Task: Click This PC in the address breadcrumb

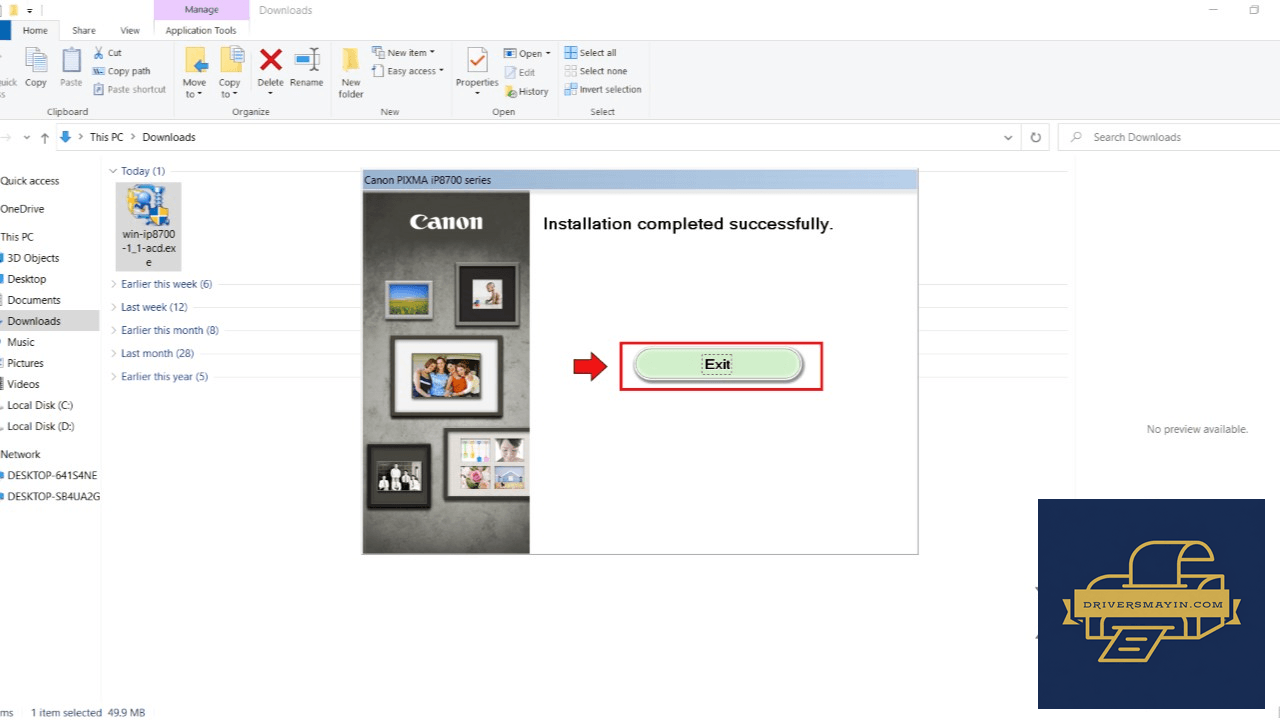Action: click(107, 137)
